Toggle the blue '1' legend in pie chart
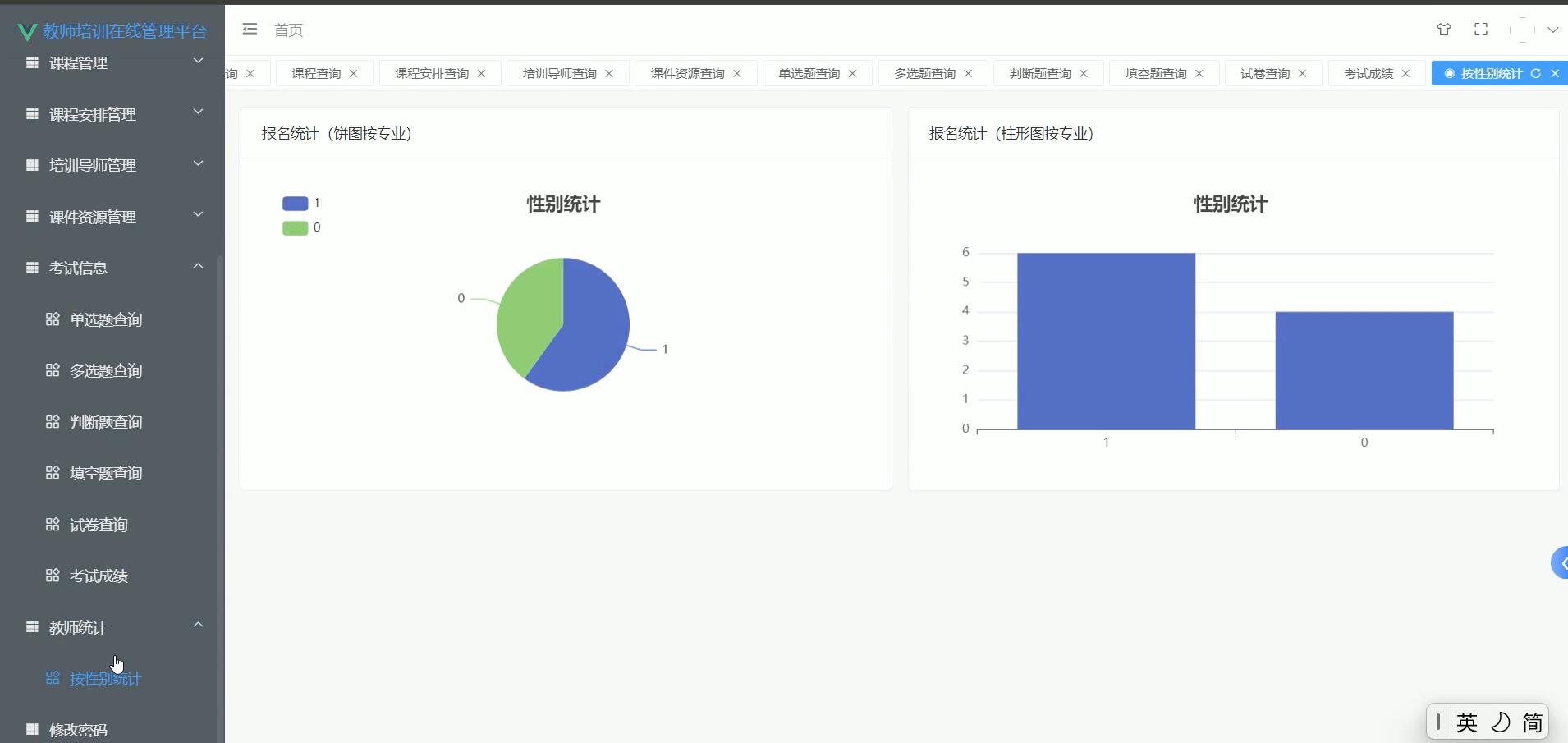This screenshot has width=1568, height=743. point(302,203)
